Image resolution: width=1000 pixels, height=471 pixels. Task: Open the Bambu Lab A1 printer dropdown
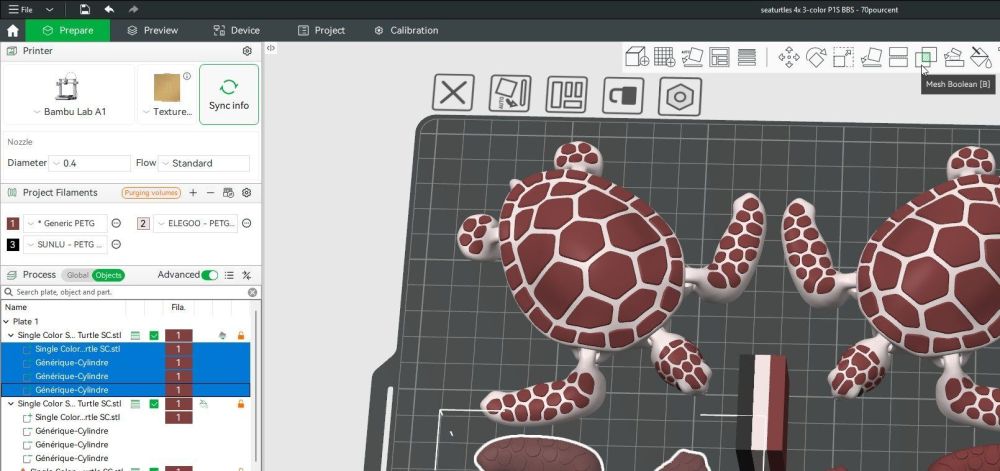point(70,112)
